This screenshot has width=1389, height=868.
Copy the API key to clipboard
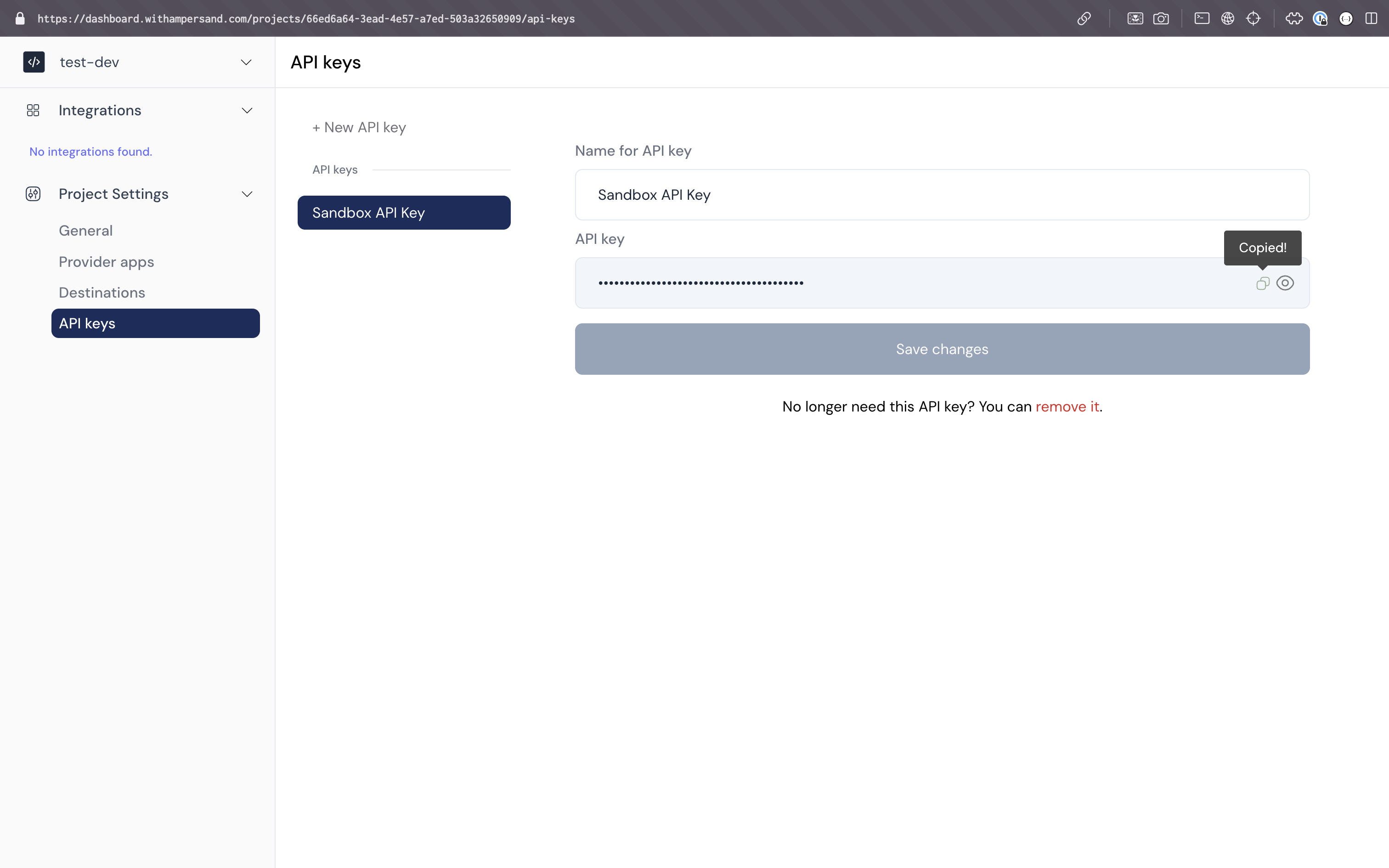pyautogui.click(x=1262, y=282)
